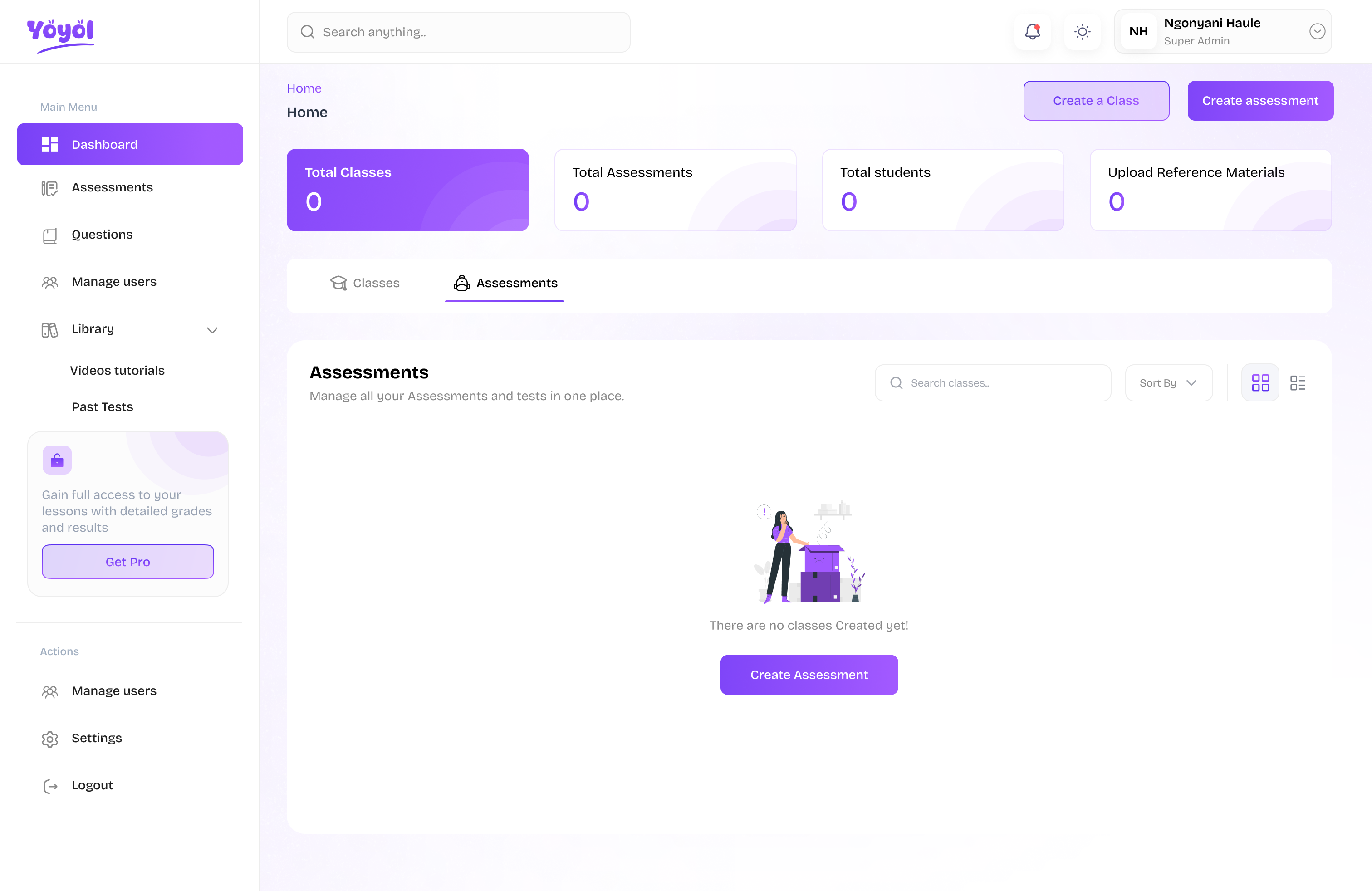This screenshot has width=1372, height=891.
Task: Select the Total Classes stats card
Action: pyautogui.click(x=407, y=190)
